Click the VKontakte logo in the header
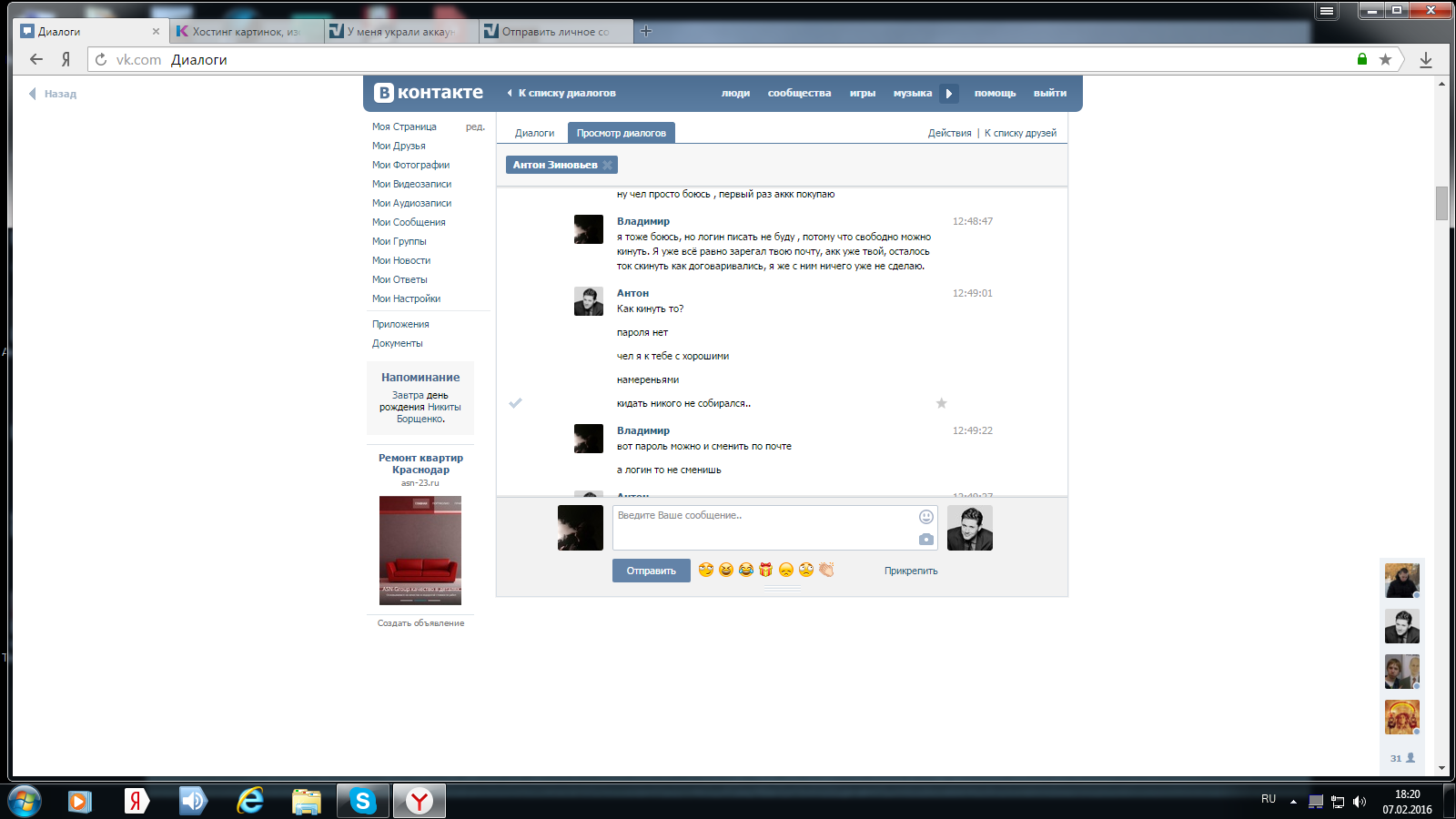The height and width of the screenshot is (819, 1456). pos(429,93)
